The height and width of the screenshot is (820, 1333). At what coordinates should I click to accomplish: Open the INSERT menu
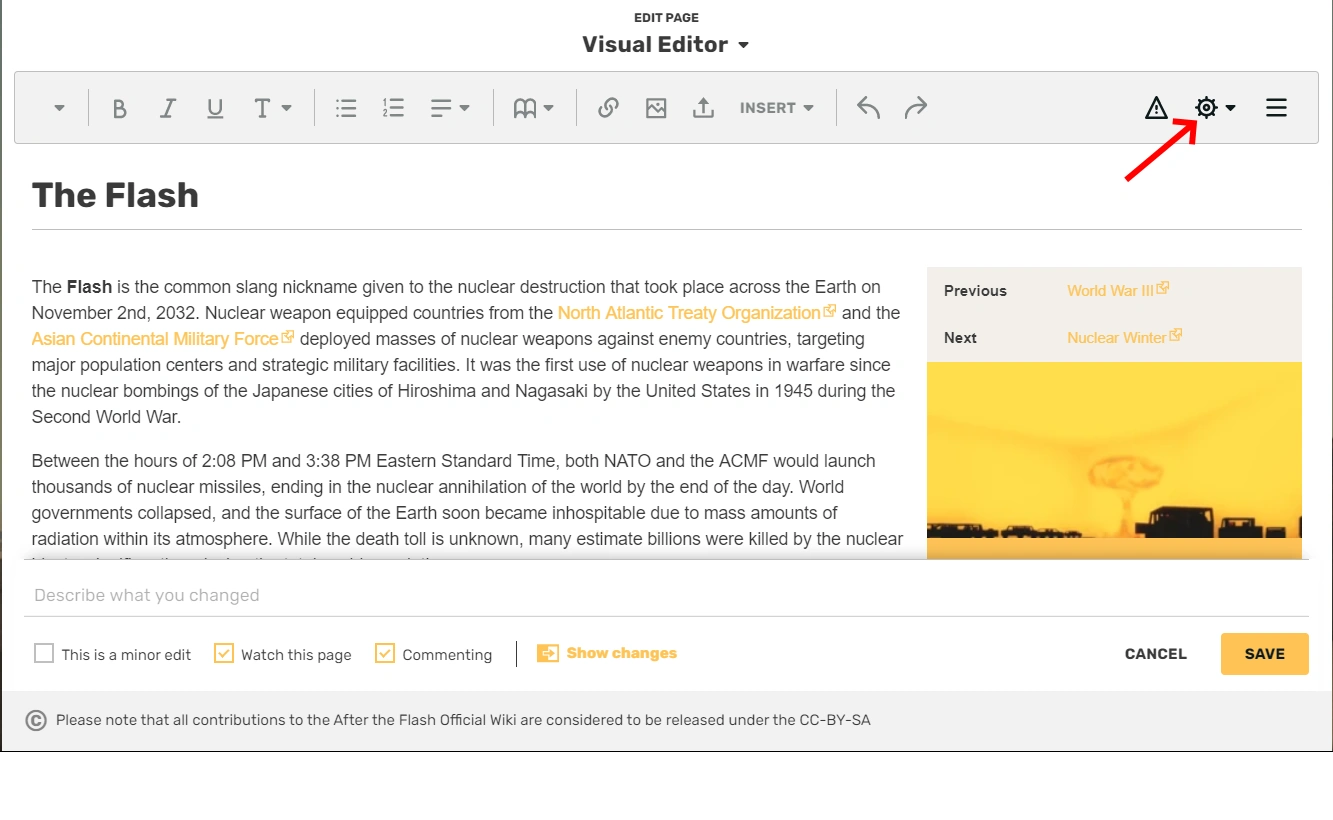(x=777, y=108)
